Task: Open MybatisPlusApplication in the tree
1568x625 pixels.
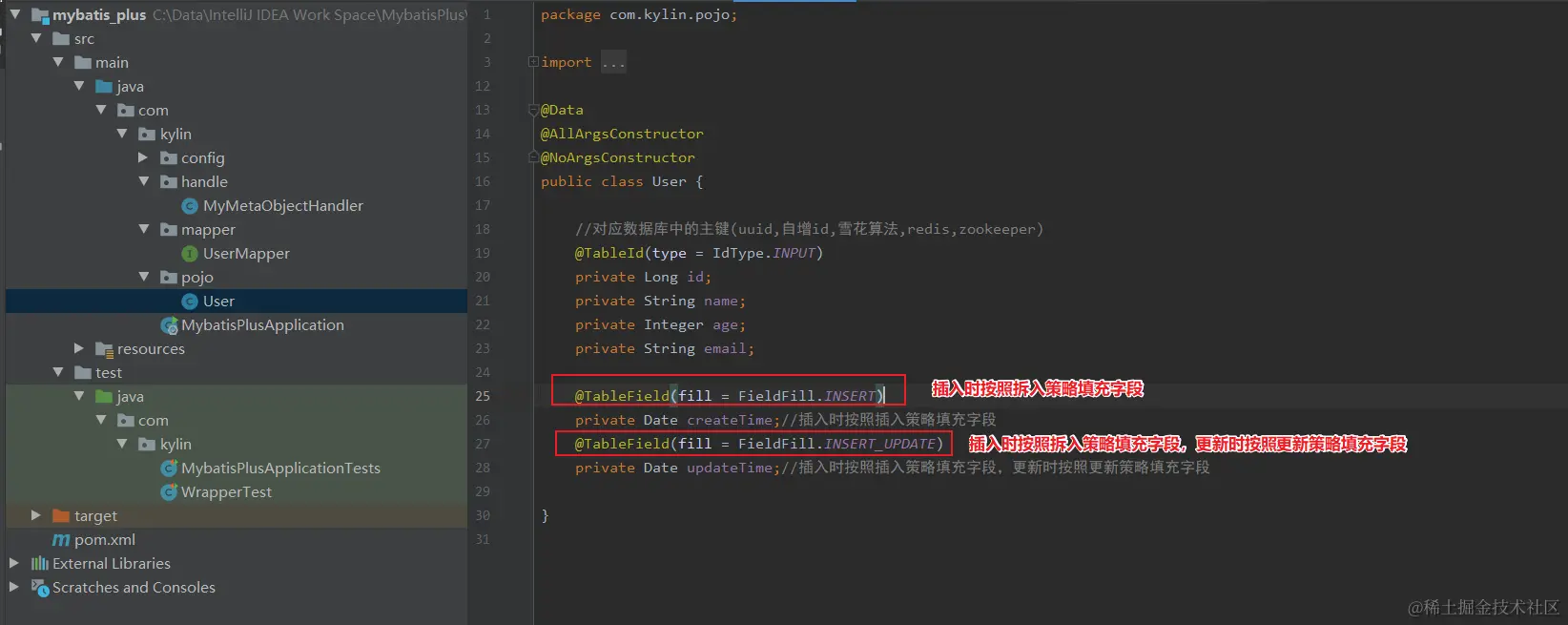Action: [262, 324]
